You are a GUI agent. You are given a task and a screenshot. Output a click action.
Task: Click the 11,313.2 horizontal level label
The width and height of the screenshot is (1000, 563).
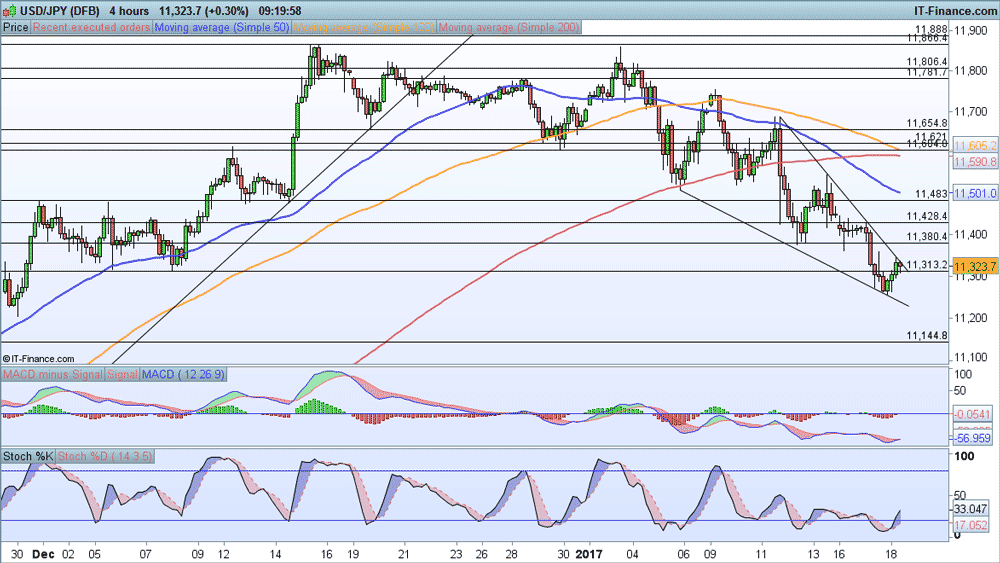(x=927, y=265)
